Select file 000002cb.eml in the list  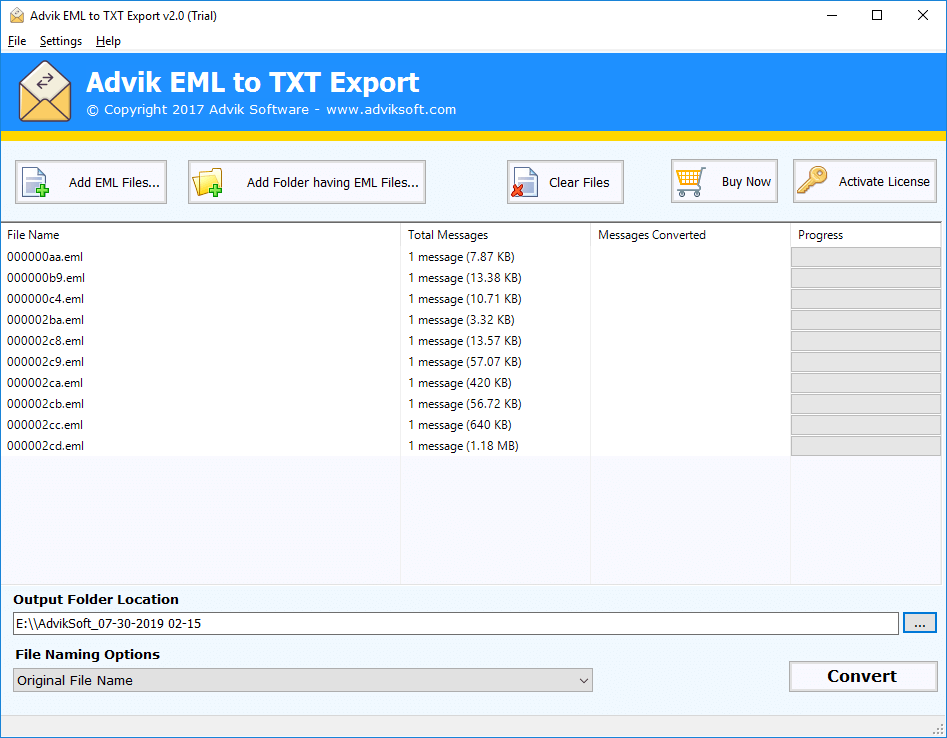45,404
